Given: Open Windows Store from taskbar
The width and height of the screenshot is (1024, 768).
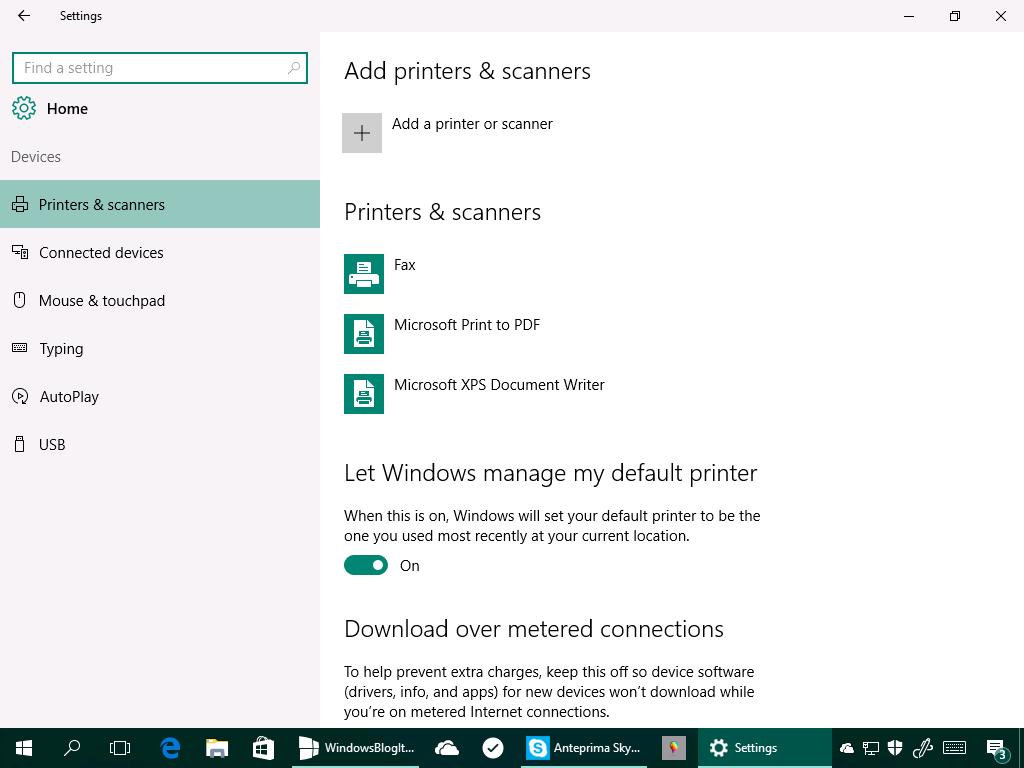Looking at the screenshot, I should pos(263,748).
